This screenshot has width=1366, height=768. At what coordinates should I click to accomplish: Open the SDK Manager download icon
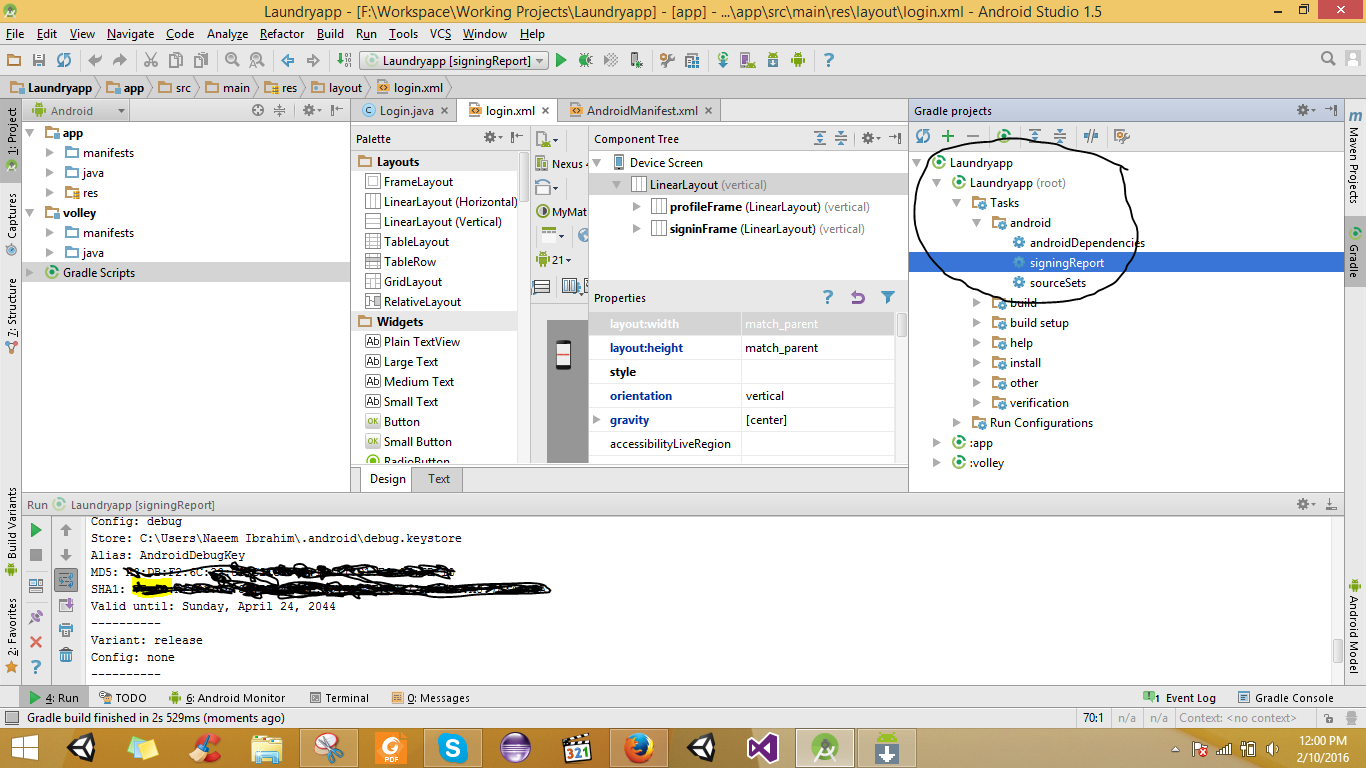click(773, 61)
